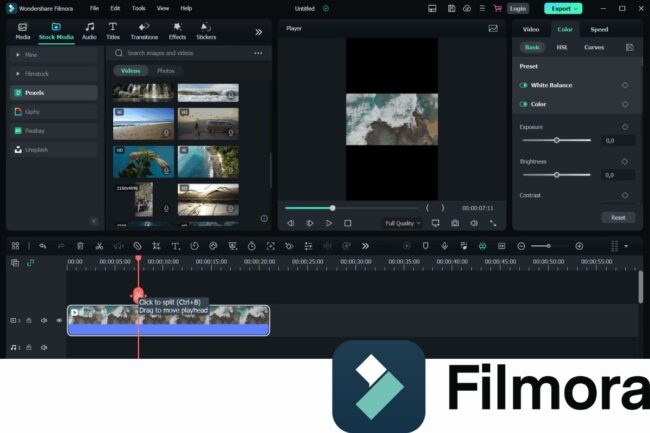Click the Export button
This screenshot has height=433, width=650.
click(x=562, y=8)
